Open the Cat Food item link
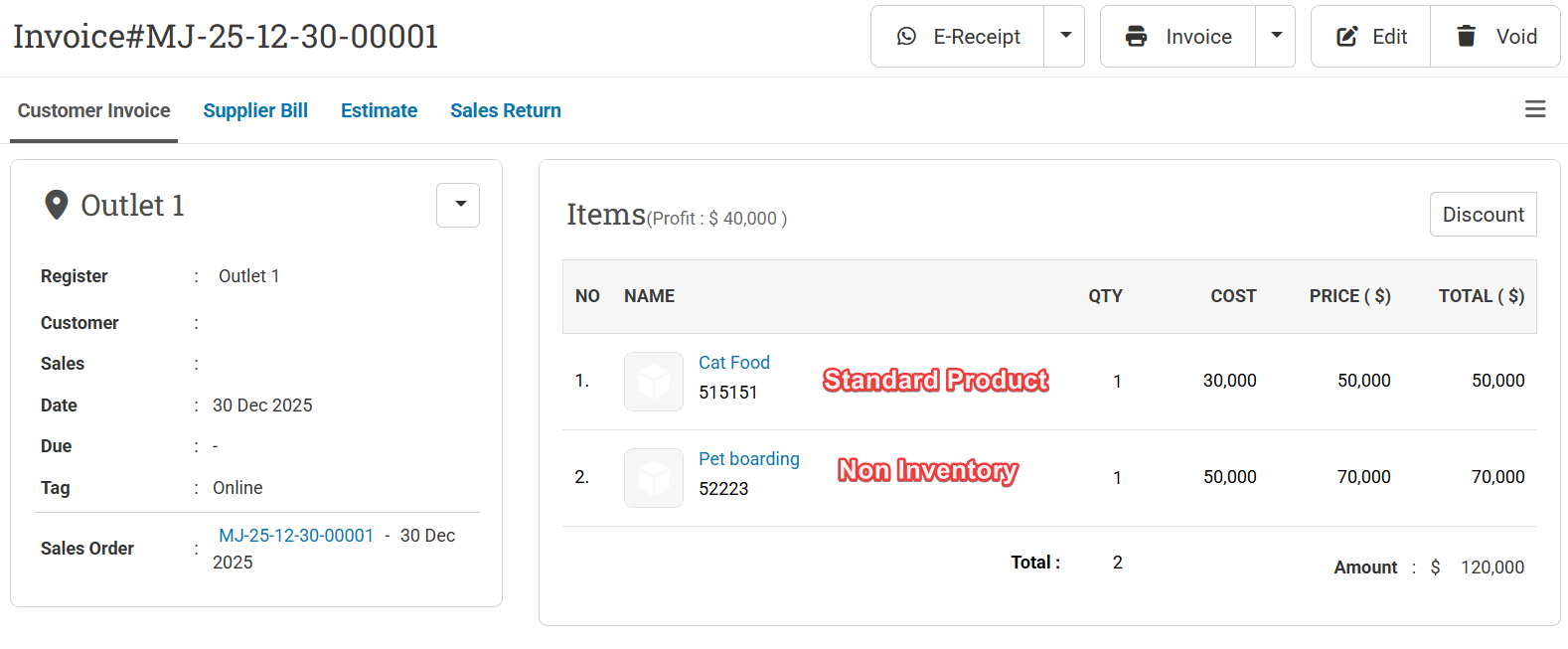Viewport: 1568px width, 649px height. point(733,363)
